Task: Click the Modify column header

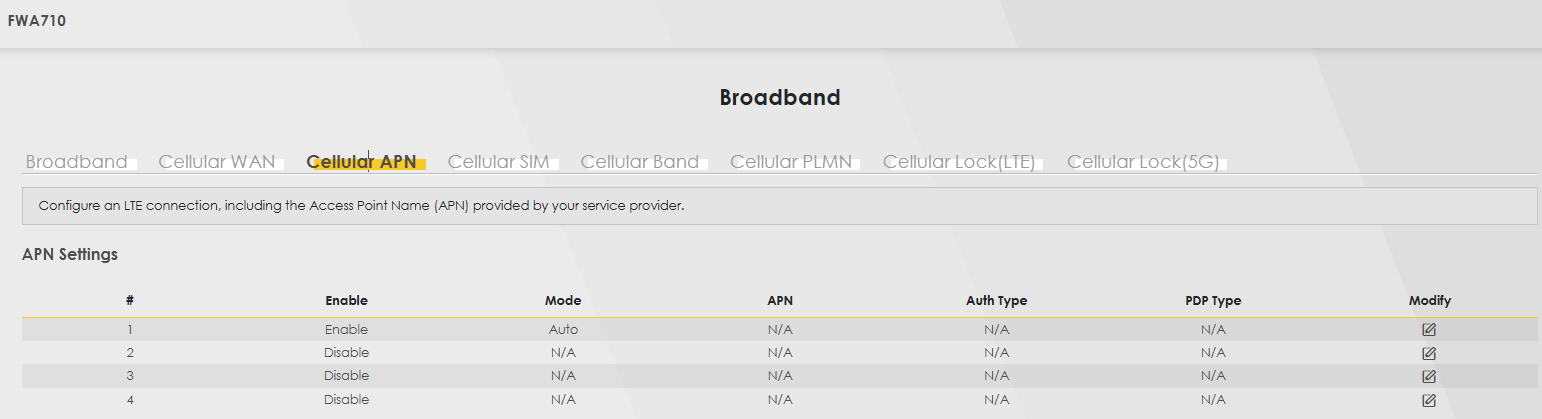Action: tap(1429, 301)
